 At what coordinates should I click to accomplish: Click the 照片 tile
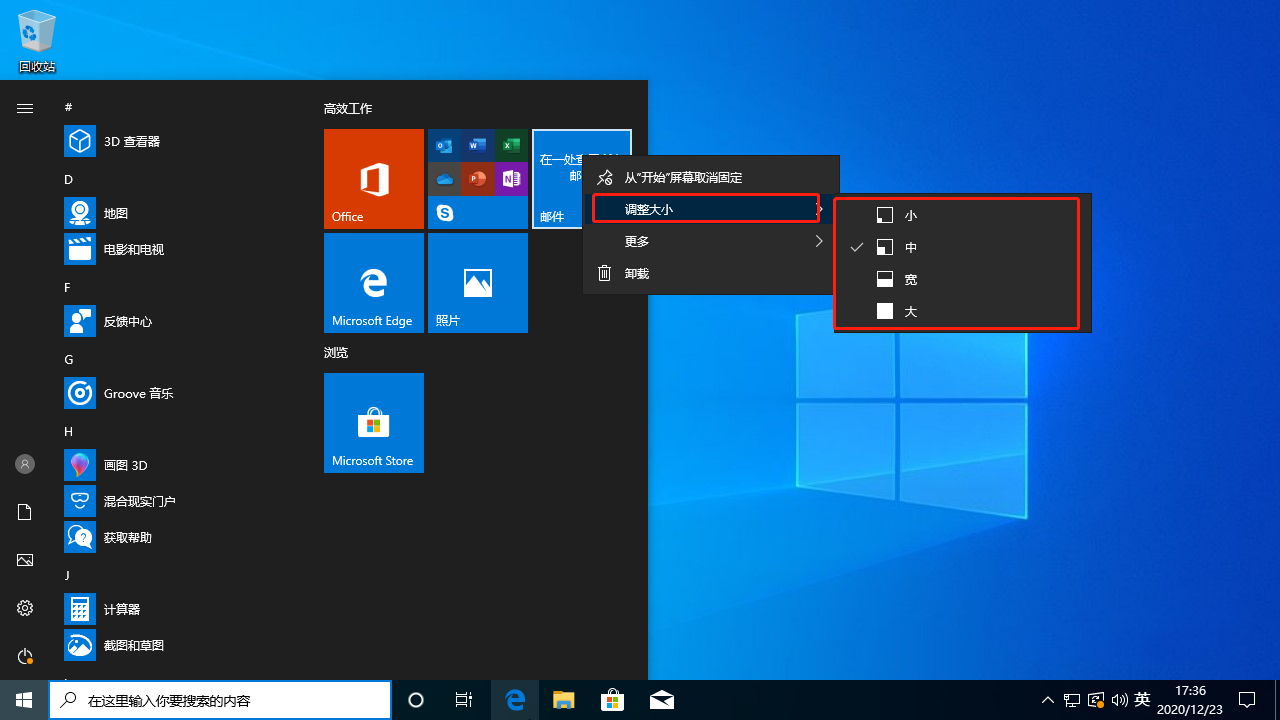[x=477, y=283]
